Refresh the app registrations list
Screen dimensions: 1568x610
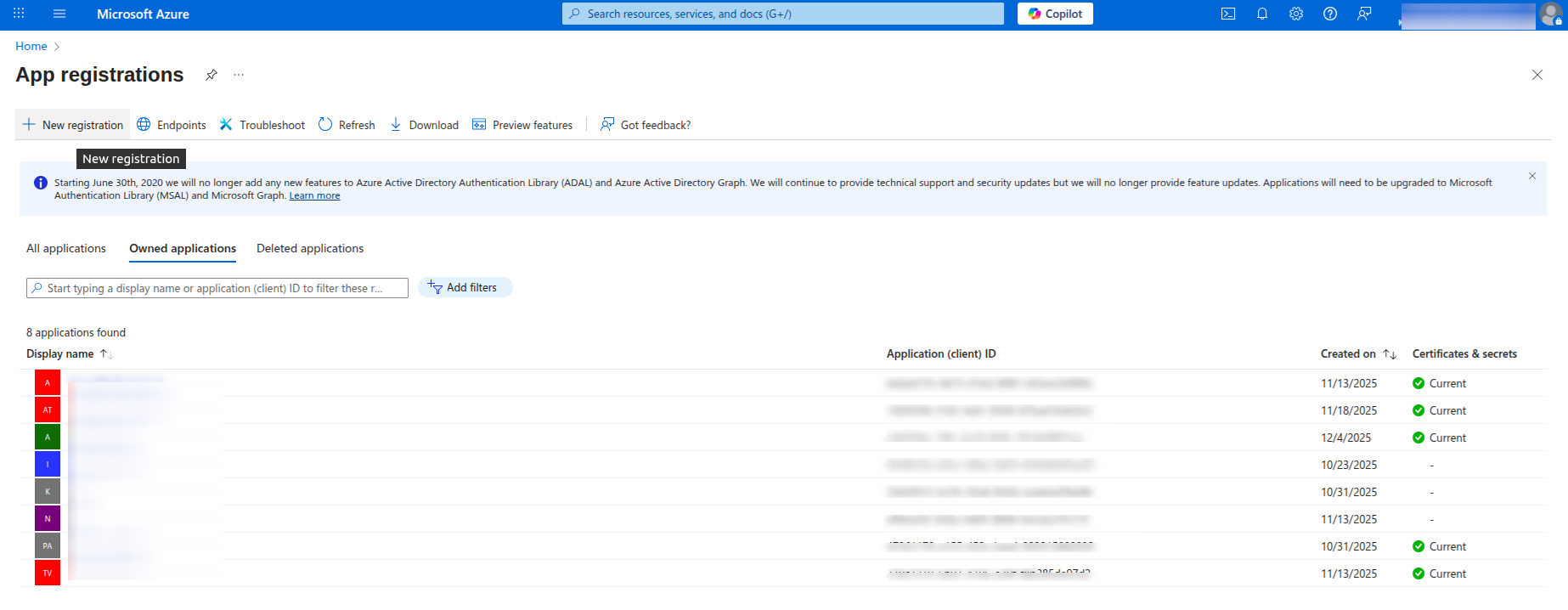click(347, 125)
